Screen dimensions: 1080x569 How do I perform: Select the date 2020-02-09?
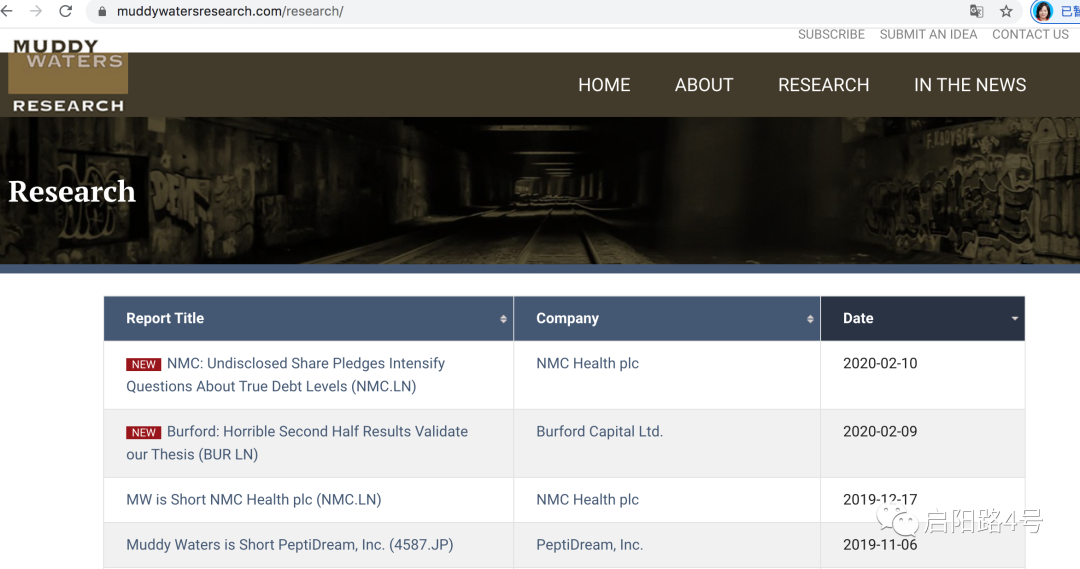tap(880, 431)
